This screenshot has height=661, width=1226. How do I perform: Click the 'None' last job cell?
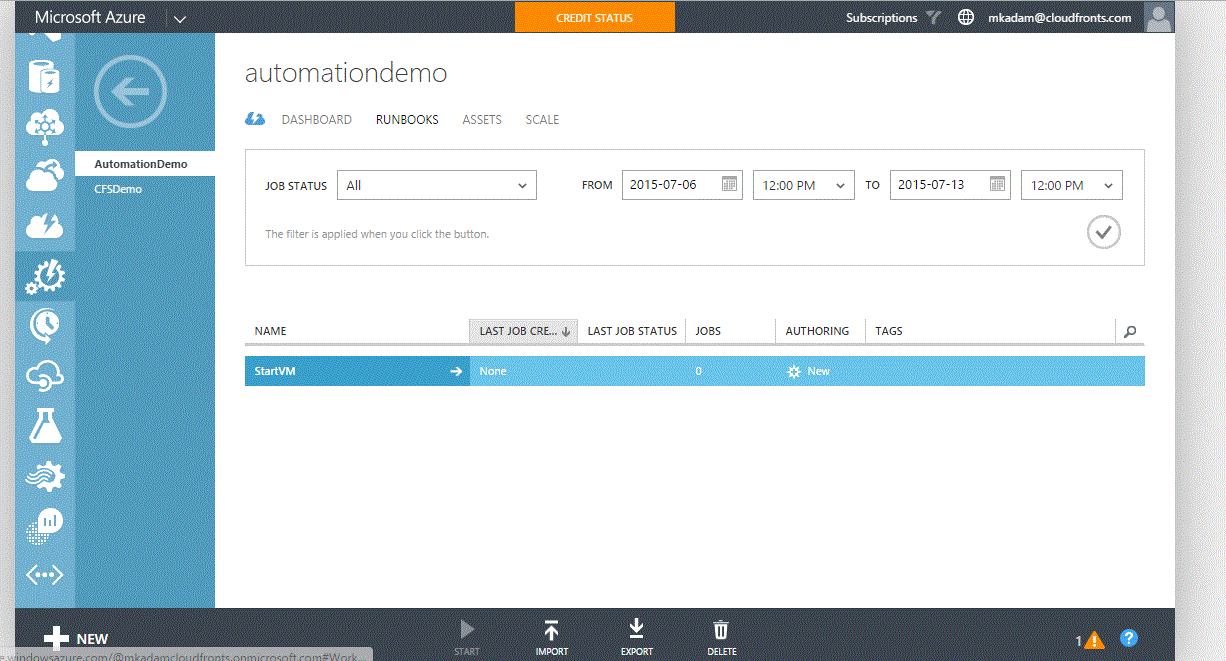493,371
